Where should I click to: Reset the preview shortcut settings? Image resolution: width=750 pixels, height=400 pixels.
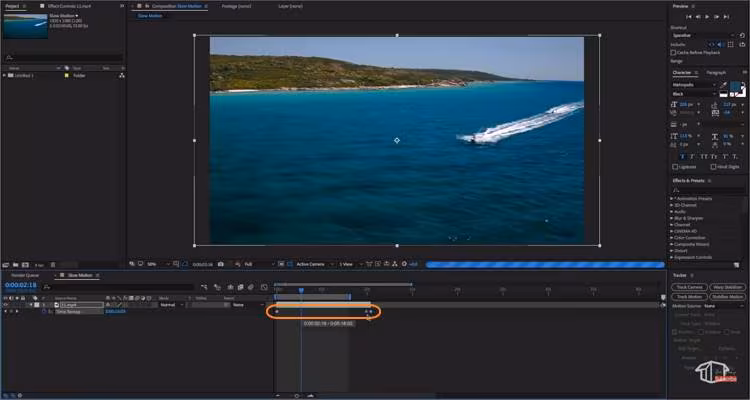(x=742, y=35)
